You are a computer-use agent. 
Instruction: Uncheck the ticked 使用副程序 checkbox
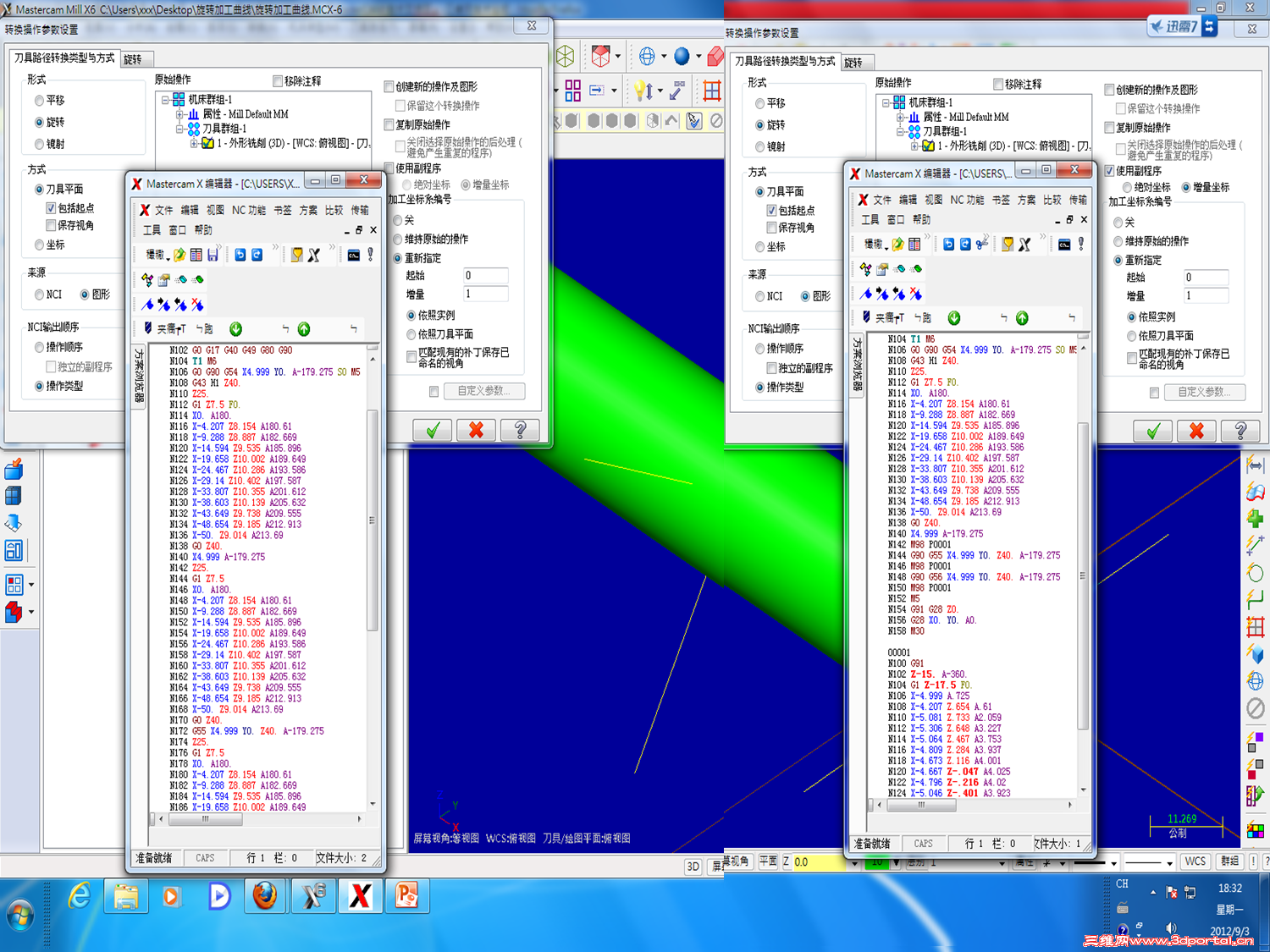[1110, 171]
